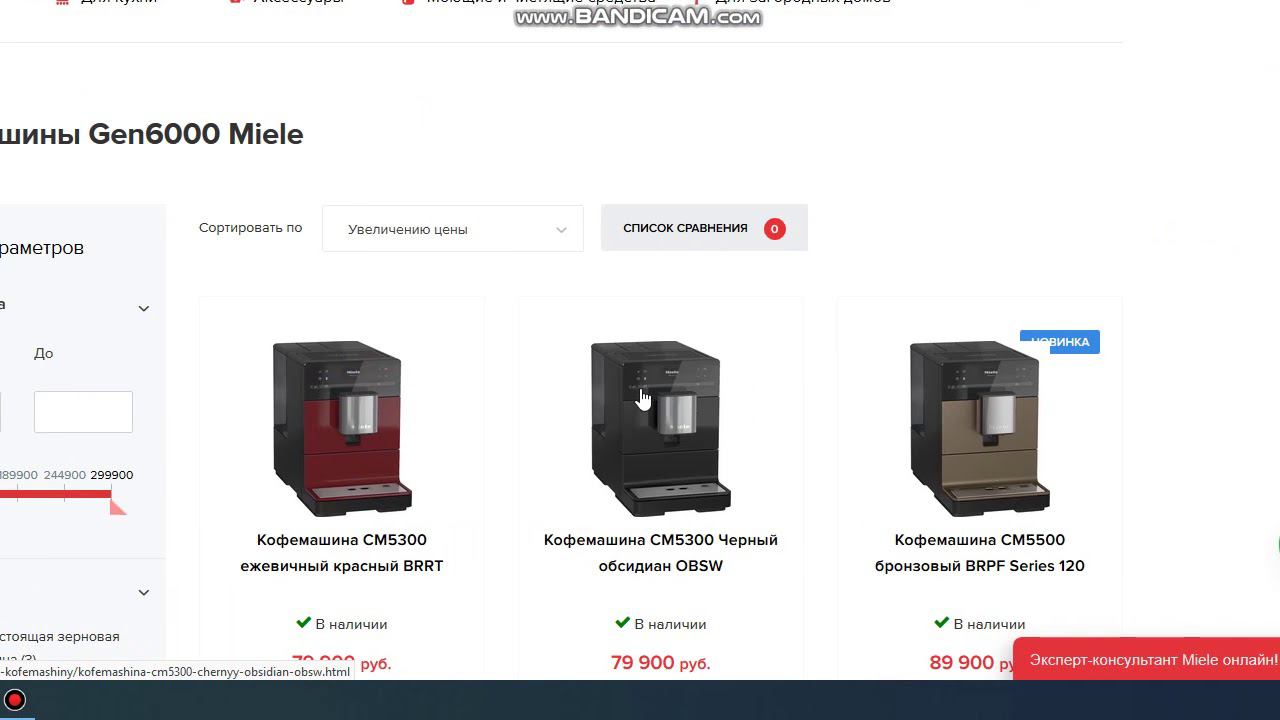The height and width of the screenshot is (720, 1280).
Task: Open the Список сравнения comparison list
Action: tap(704, 228)
